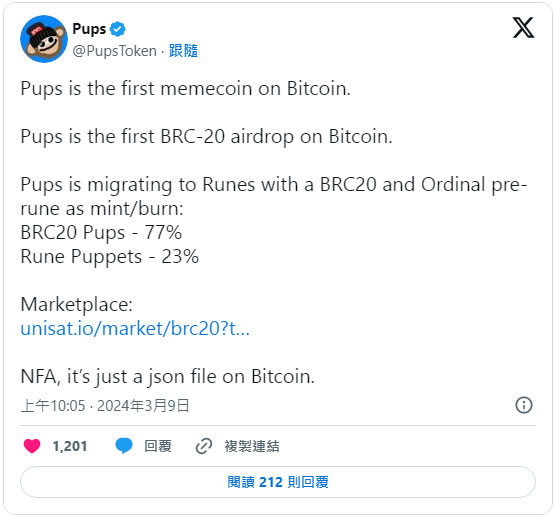Open the X logo in the corner
This screenshot has width=555, height=516.
pos(523,28)
